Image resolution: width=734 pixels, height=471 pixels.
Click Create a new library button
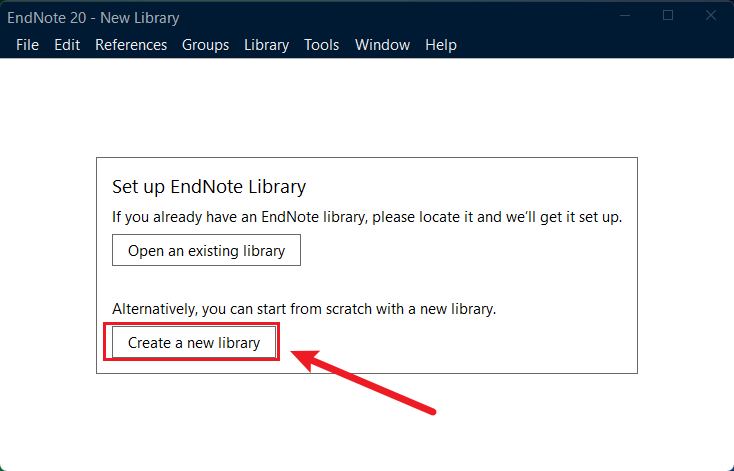tap(194, 342)
